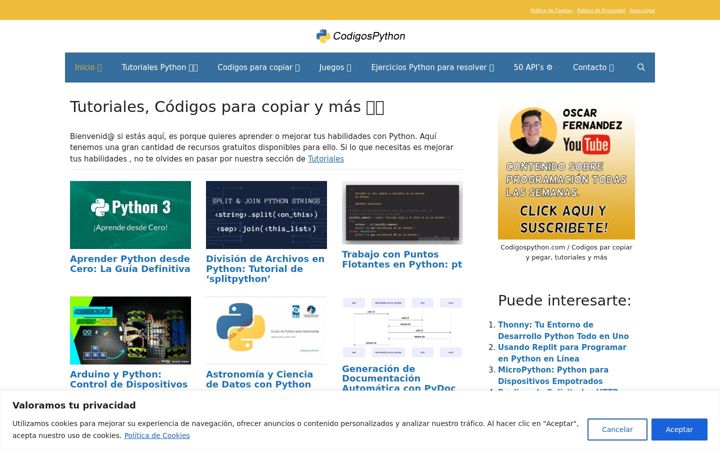Open División de Archivos en Python article
720x450 pixels.
point(265,269)
